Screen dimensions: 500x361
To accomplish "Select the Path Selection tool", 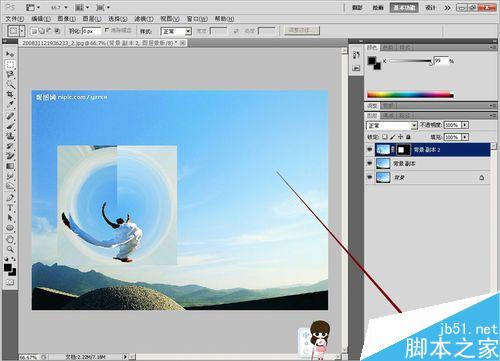I will (10, 218).
